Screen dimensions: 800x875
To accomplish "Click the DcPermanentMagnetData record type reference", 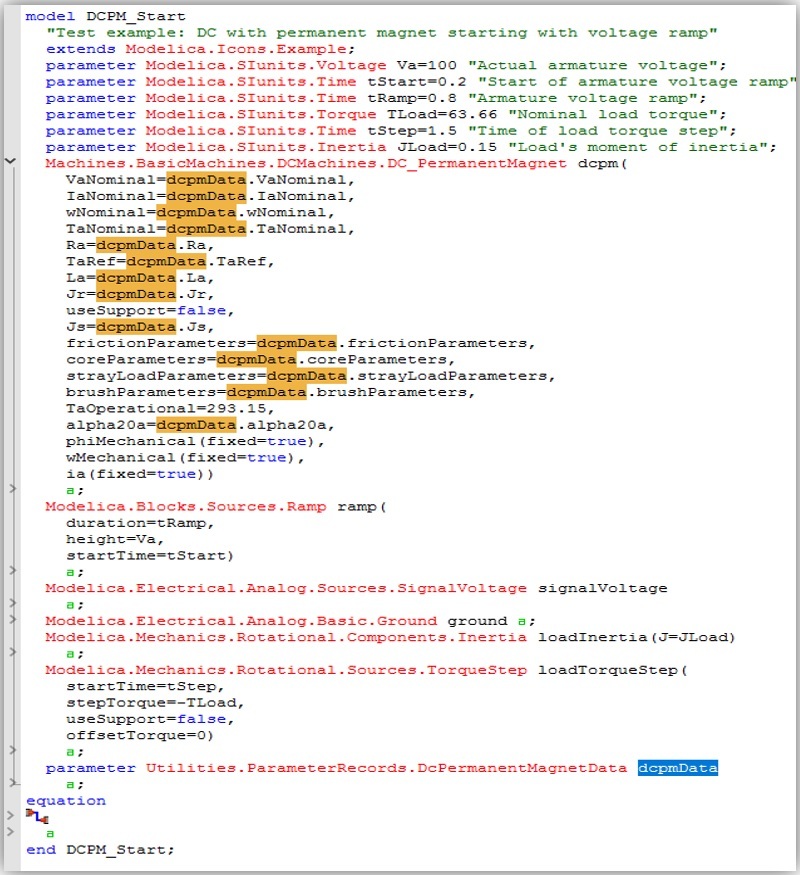I will 386,768.
